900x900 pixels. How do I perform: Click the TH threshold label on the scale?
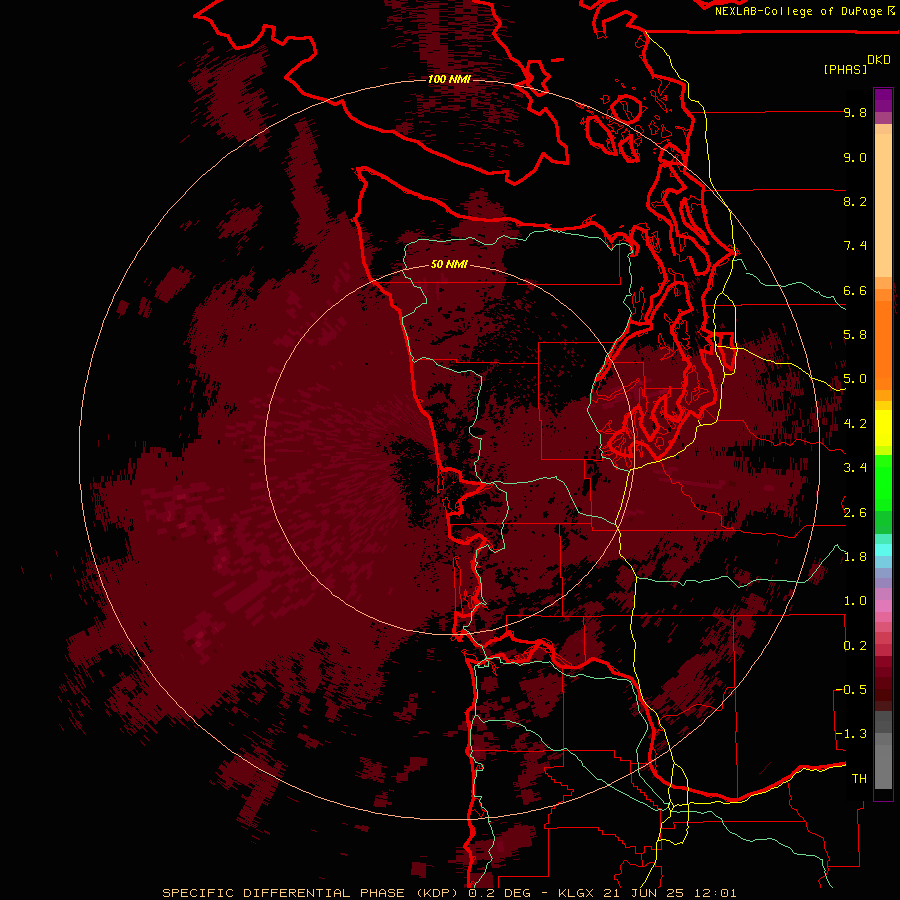tap(859, 779)
